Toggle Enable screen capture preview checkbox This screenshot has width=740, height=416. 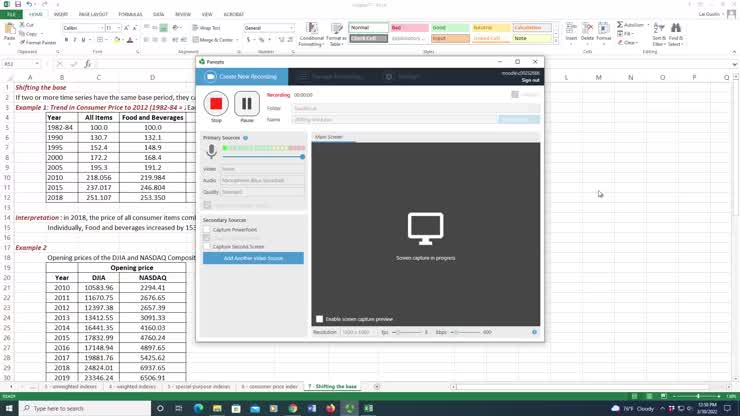(320, 319)
